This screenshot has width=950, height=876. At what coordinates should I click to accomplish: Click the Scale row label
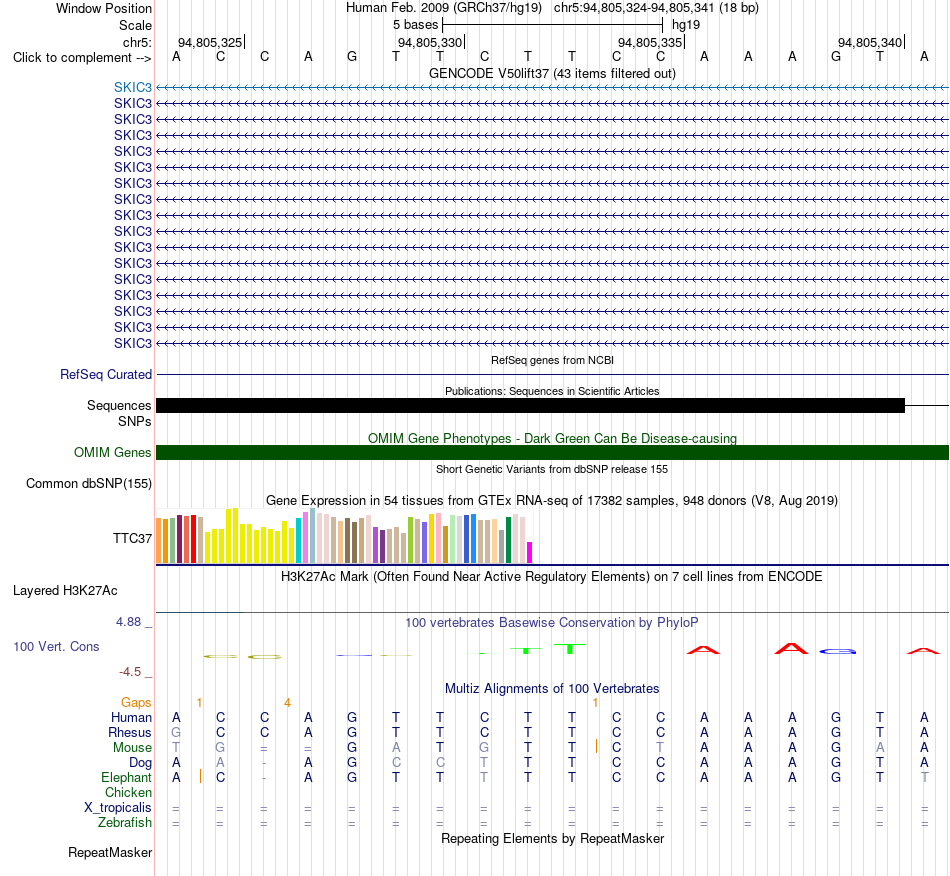click(135, 25)
